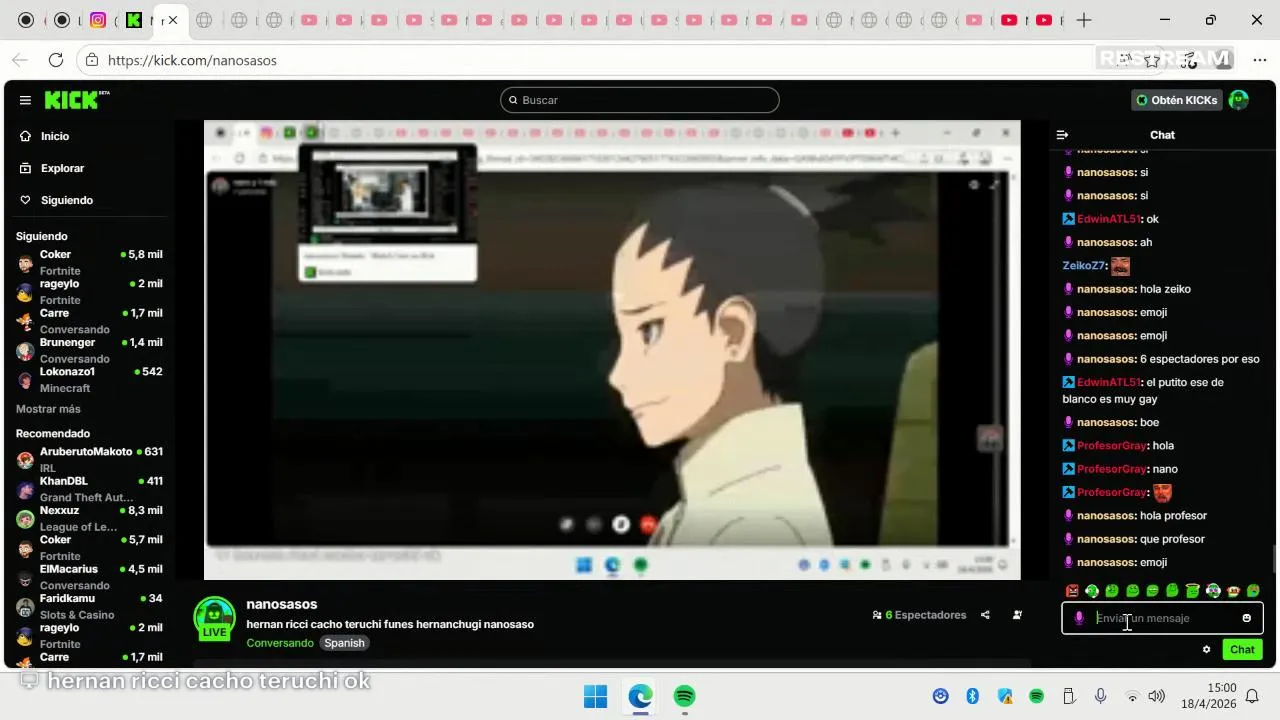Open Coker channel with 5,8 mil viewers
Viewport: 1280px width, 720px height.
pyautogui.click(x=89, y=262)
